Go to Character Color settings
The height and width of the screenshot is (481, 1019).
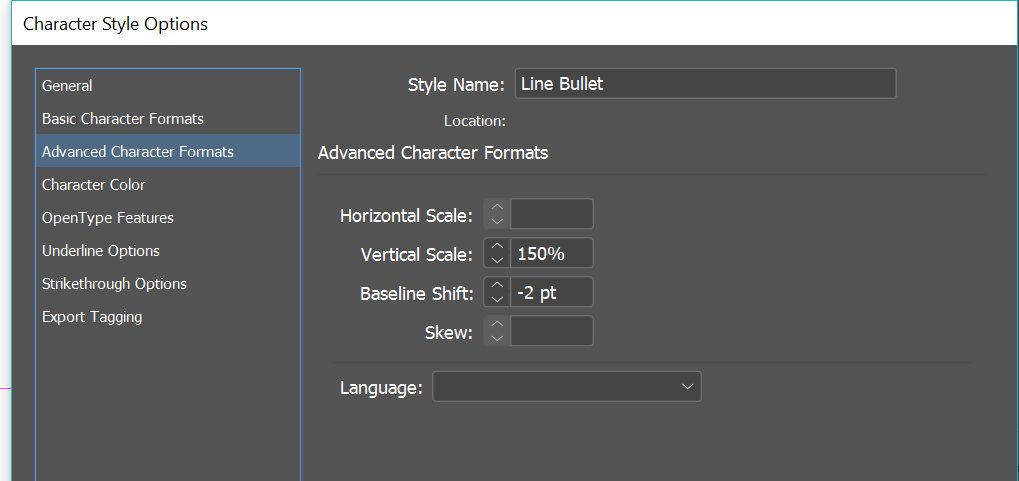click(93, 185)
